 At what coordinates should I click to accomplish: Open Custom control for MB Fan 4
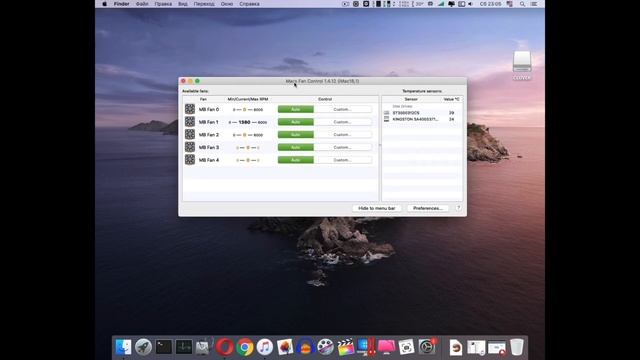click(x=342, y=160)
